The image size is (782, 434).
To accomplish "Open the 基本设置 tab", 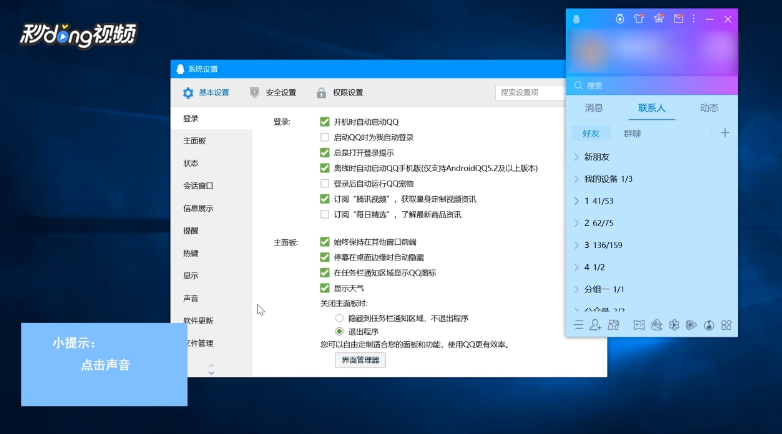I will click(x=206, y=93).
